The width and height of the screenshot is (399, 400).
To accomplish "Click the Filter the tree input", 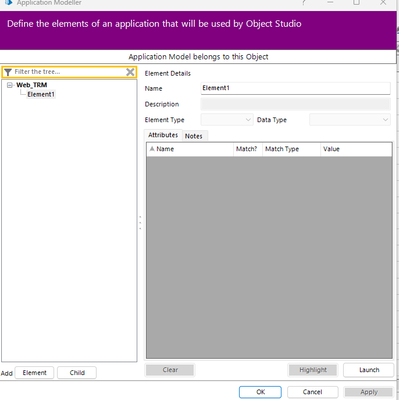I will click(69, 72).
